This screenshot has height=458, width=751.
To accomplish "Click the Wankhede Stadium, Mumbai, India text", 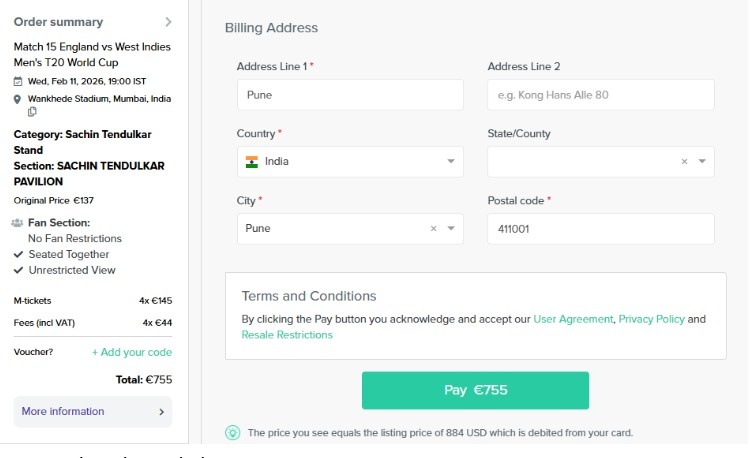I will click(99, 99).
